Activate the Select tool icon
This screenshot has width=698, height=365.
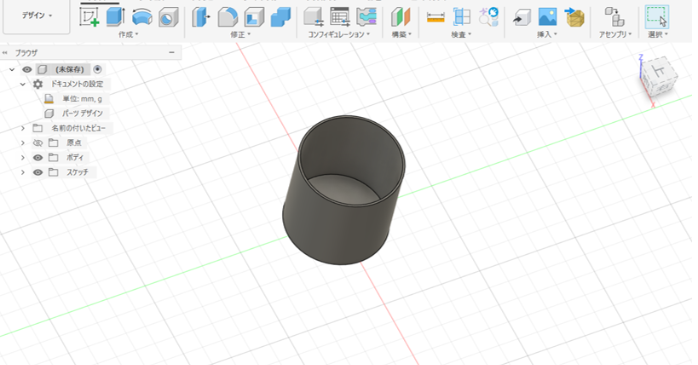coord(657,17)
